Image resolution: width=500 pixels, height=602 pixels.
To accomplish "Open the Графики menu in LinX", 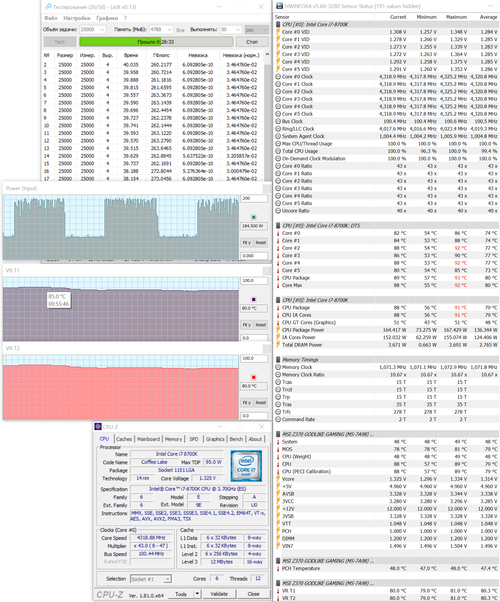I will tap(107, 18).
